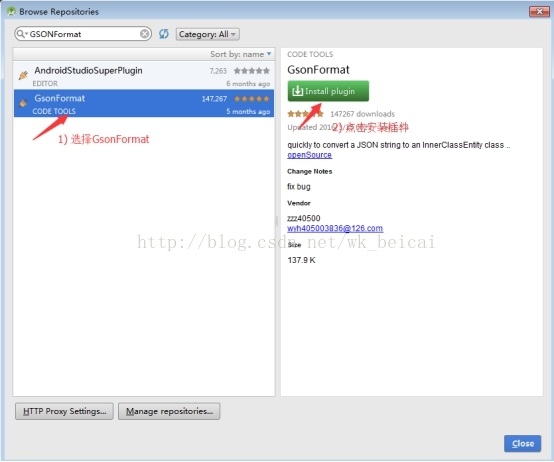Click the window X close button
This screenshot has width=554, height=462.
point(539,11)
